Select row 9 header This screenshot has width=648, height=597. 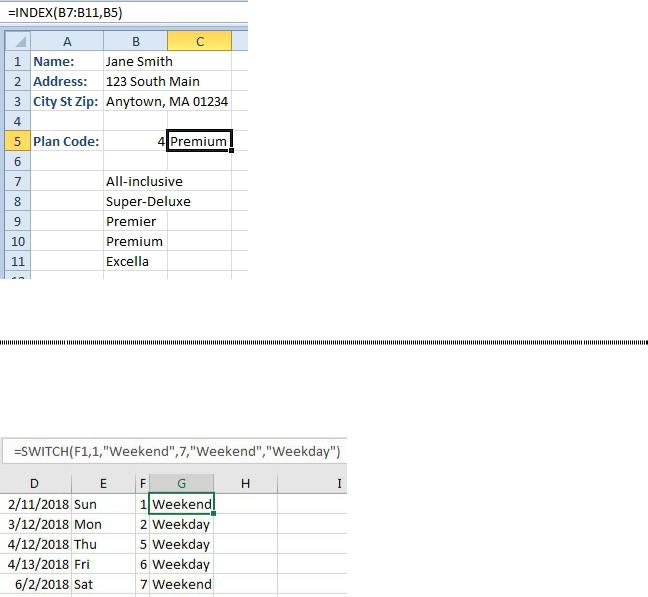point(17,221)
